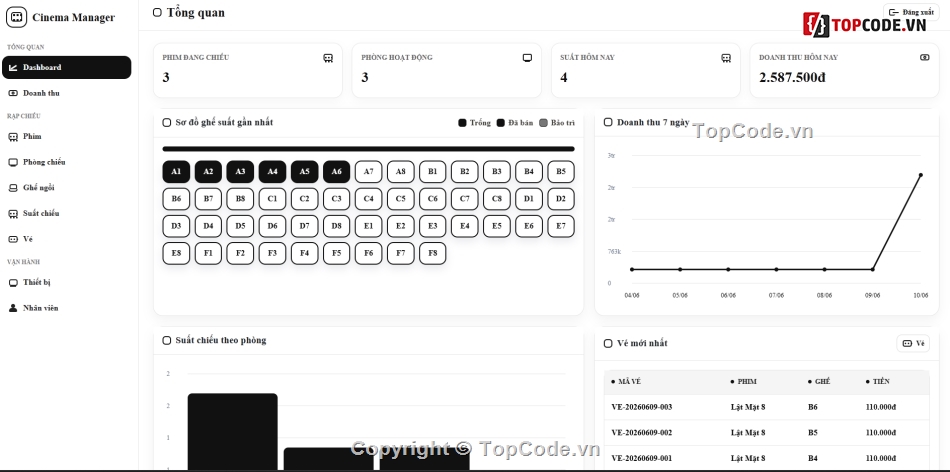Click the Bảo trì legend swatch
The height and width of the screenshot is (472, 950).
click(543, 123)
